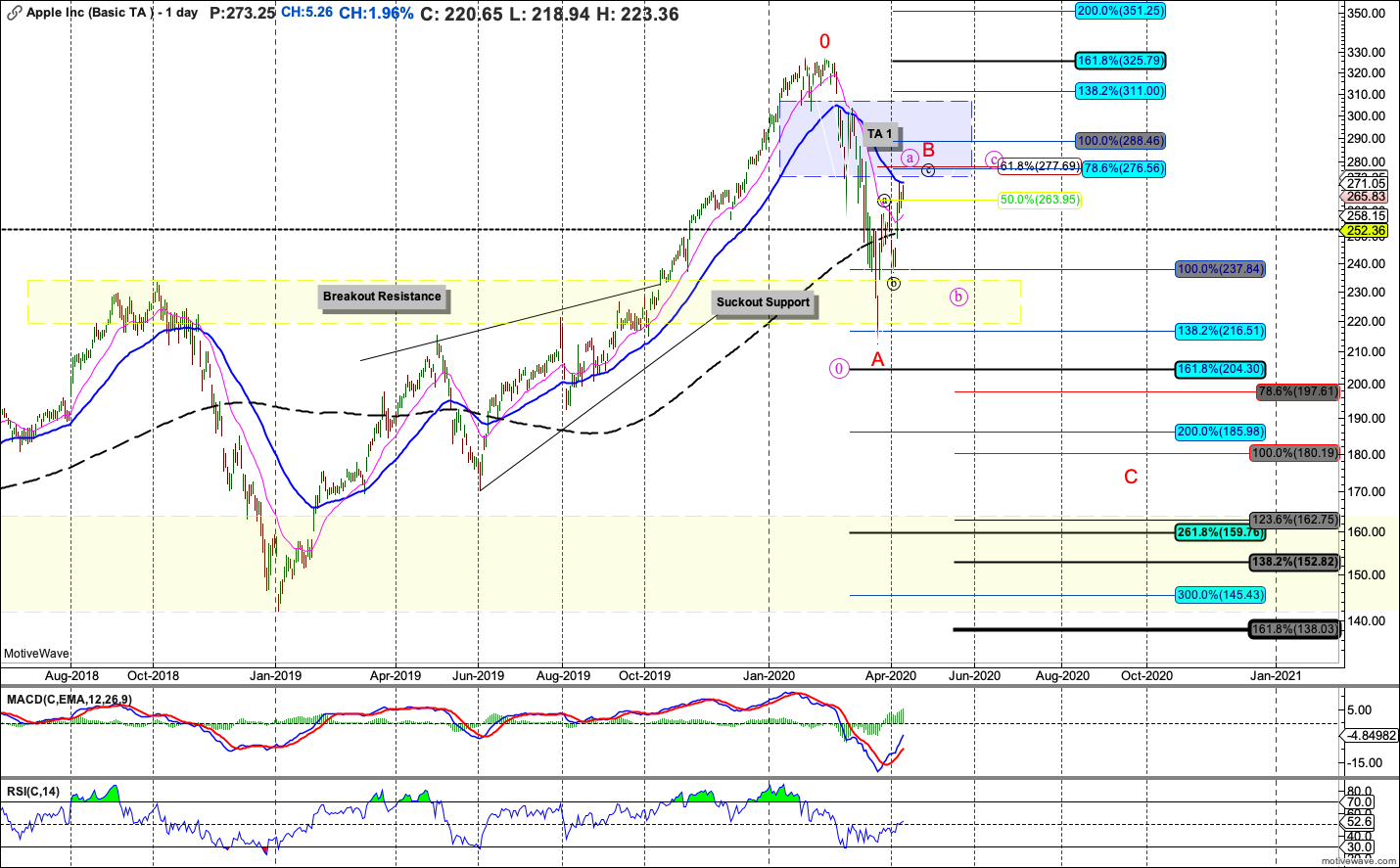The image size is (1400, 868).
Task: Select the red wave label 'A'
Action: coord(878,360)
